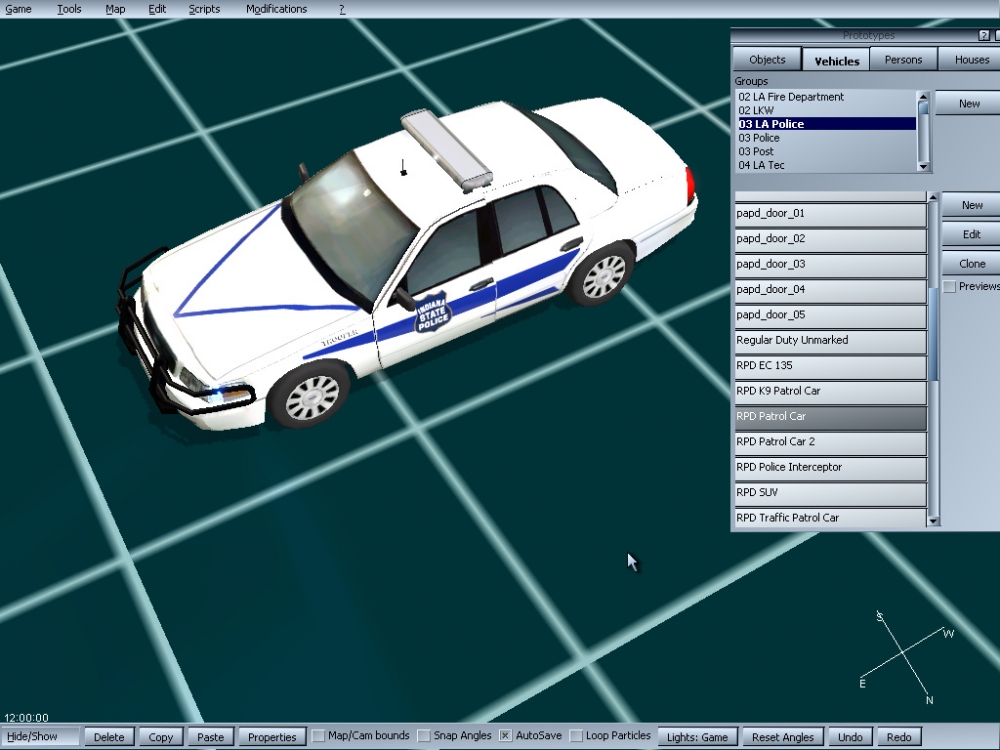The height and width of the screenshot is (750, 1000).
Task: Click the Undo button
Action: pos(850,737)
